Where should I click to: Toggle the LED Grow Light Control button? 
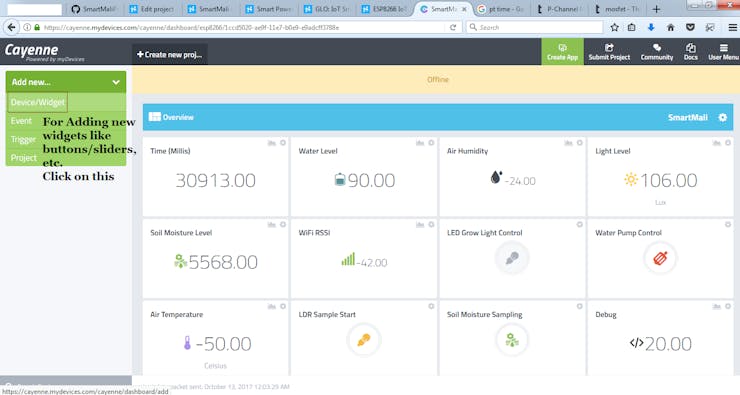(x=512, y=258)
